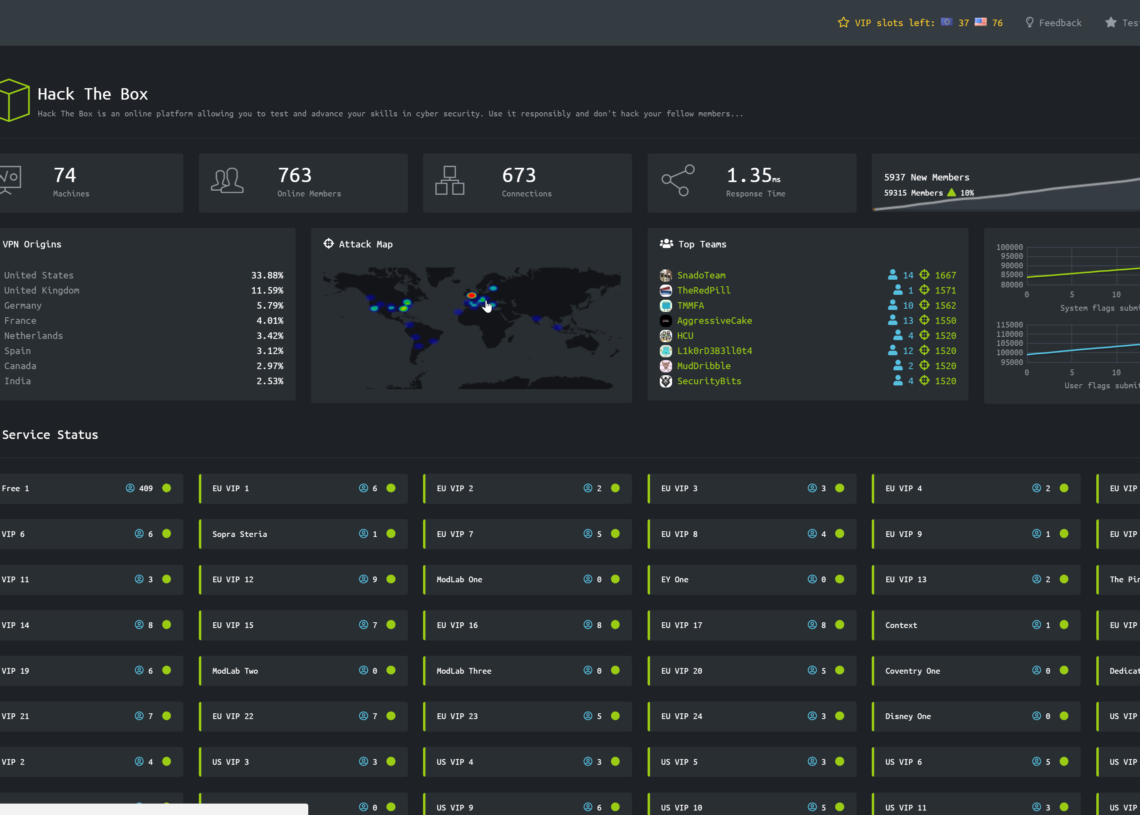Image resolution: width=1140 pixels, height=815 pixels.
Task: Click the green status dot for Context
Action: (x=1064, y=625)
